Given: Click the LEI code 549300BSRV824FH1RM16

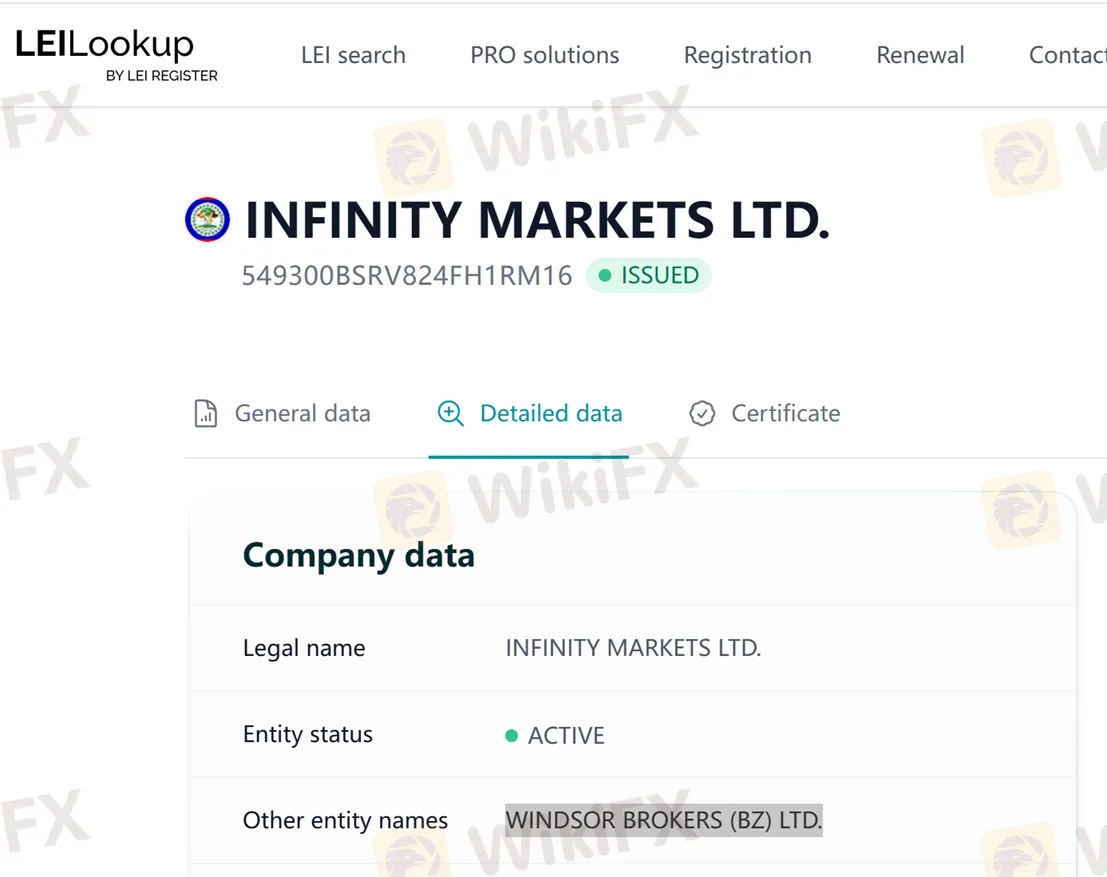Looking at the screenshot, I should [x=407, y=276].
